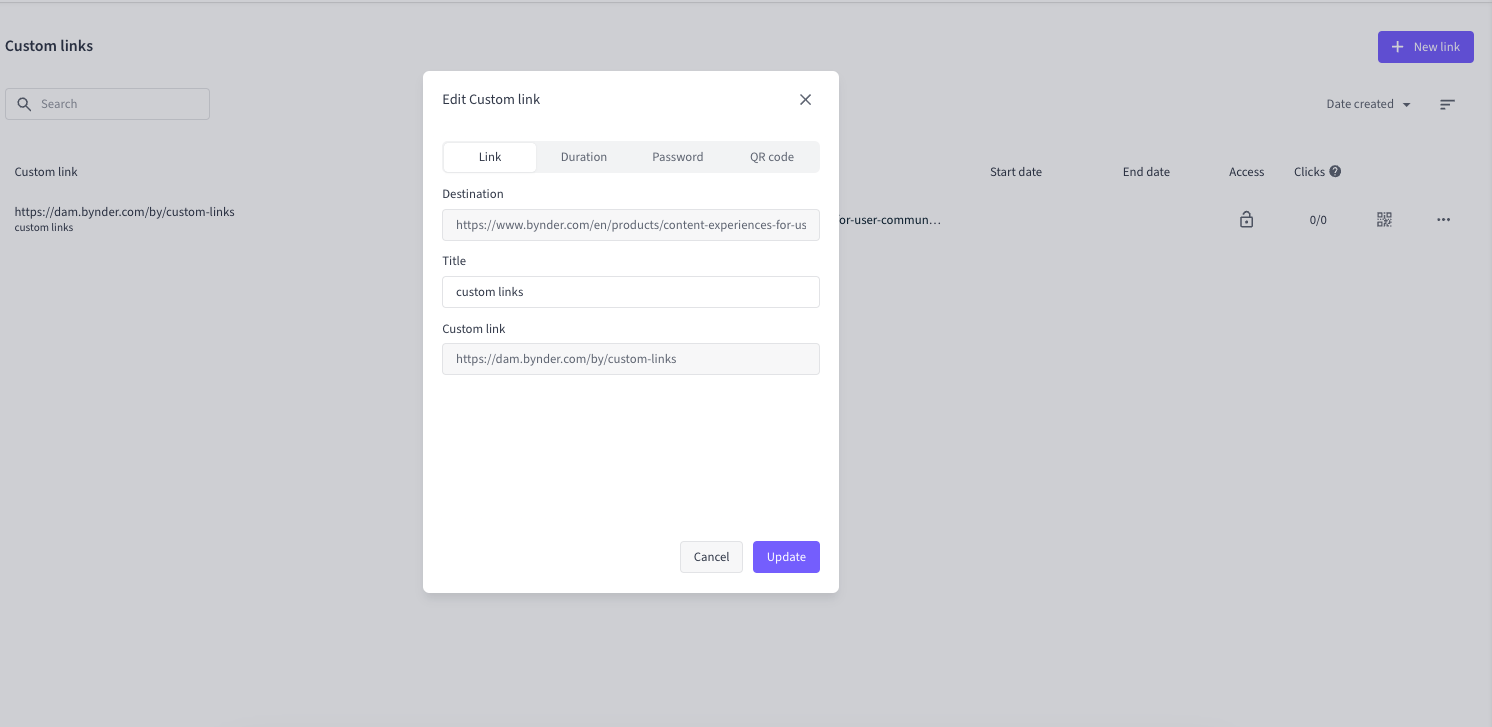Open the QR code icon in the link row
The width and height of the screenshot is (1492, 727).
[x=1384, y=220]
